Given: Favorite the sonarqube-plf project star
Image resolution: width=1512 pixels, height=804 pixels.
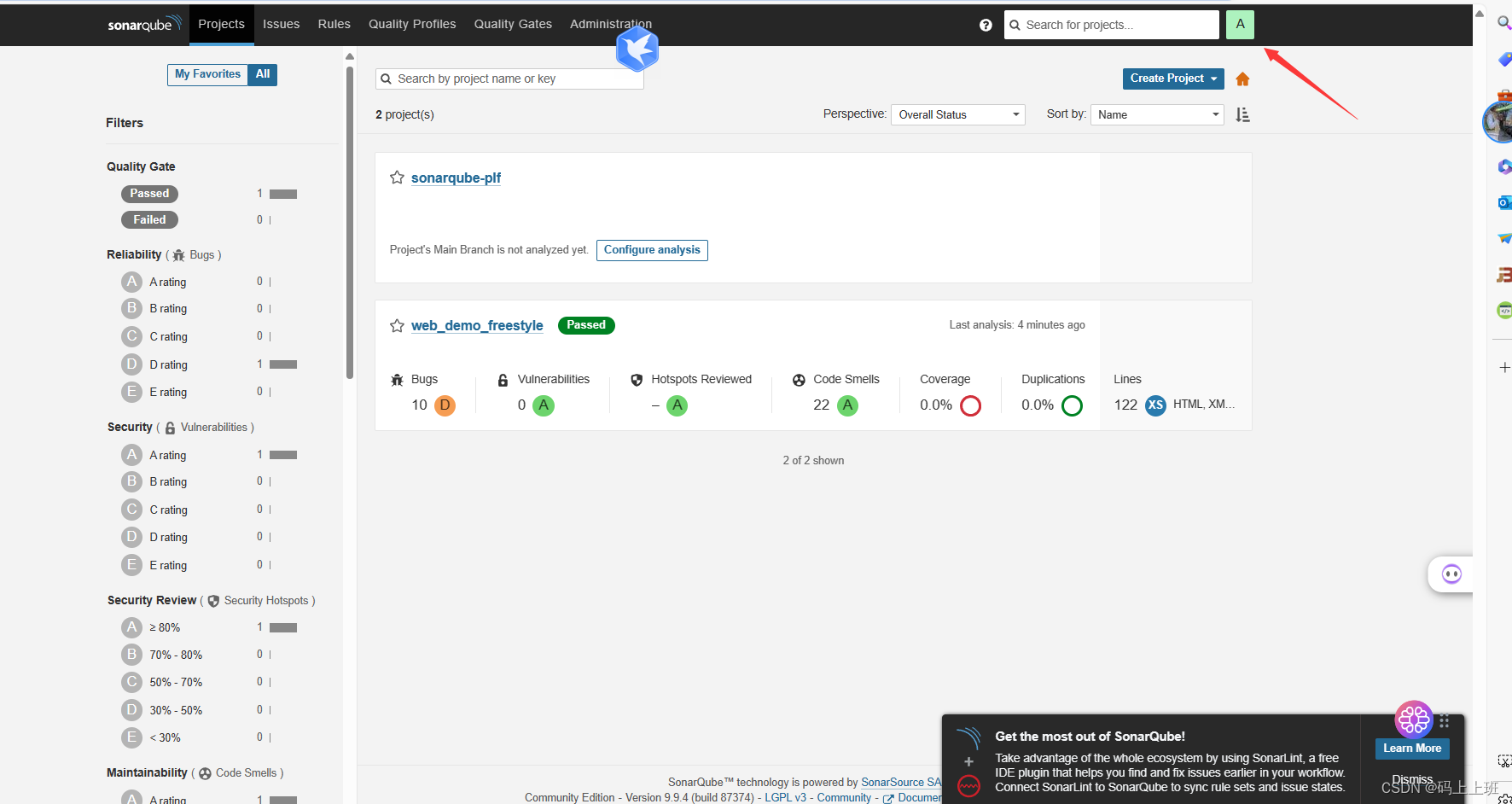Looking at the screenshot, I should tap(397, 178).
